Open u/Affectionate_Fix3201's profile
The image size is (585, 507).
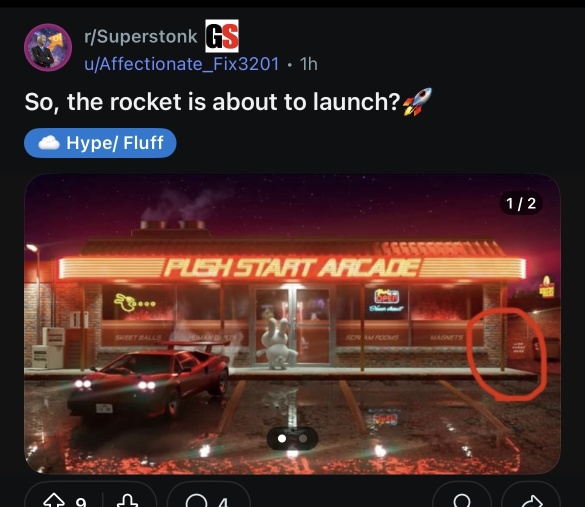tap(181, 64)
